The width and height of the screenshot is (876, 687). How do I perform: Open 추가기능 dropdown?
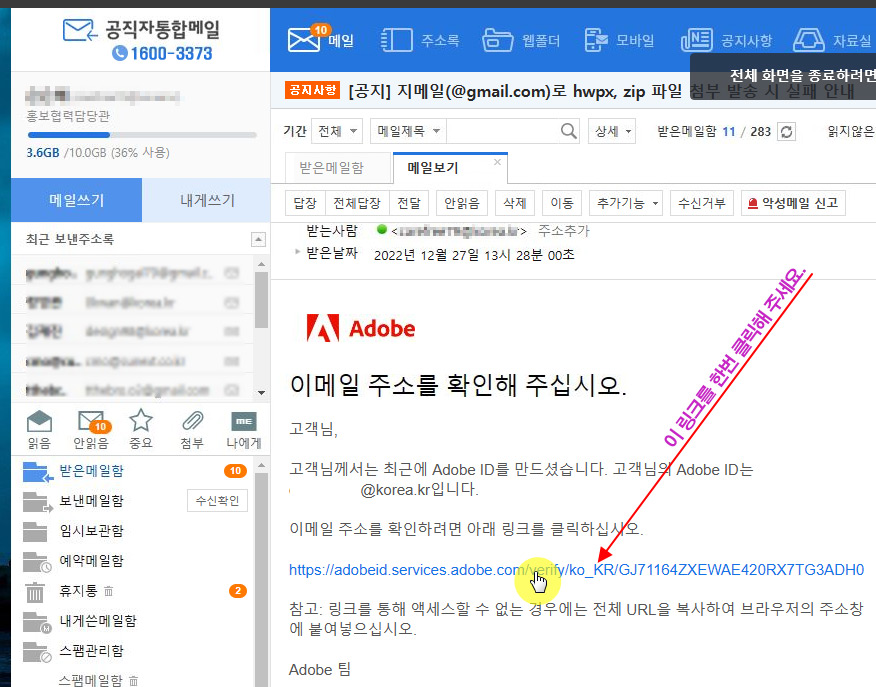coord(626,203)
